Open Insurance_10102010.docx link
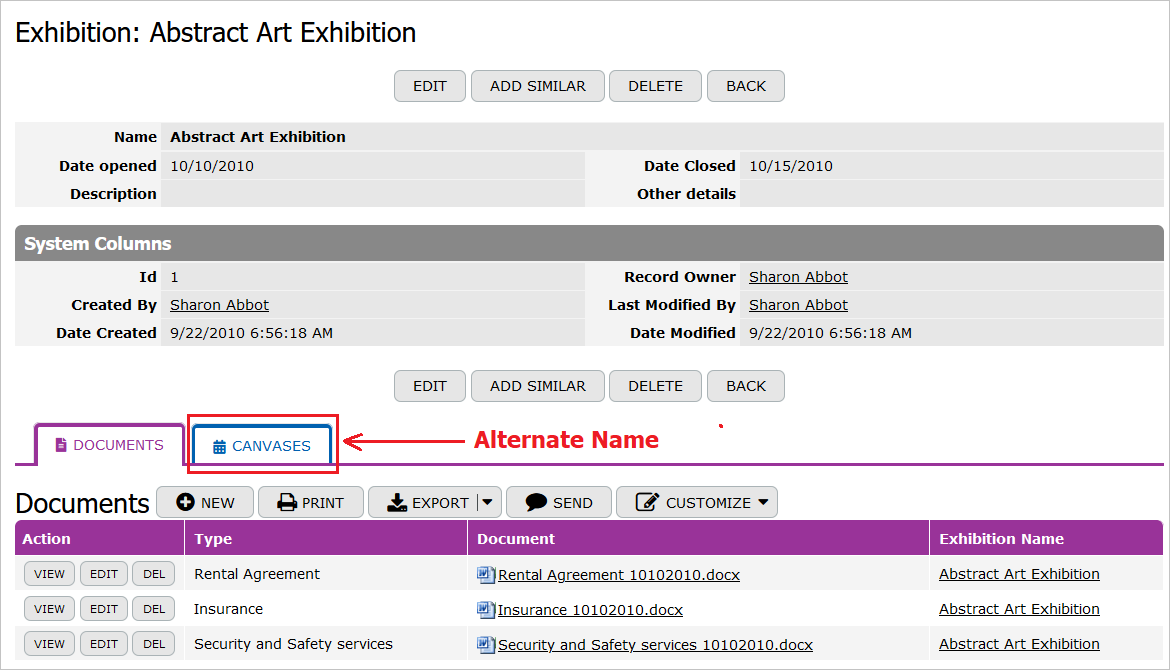Screen dimensions: 1175x671 [590, 610]
